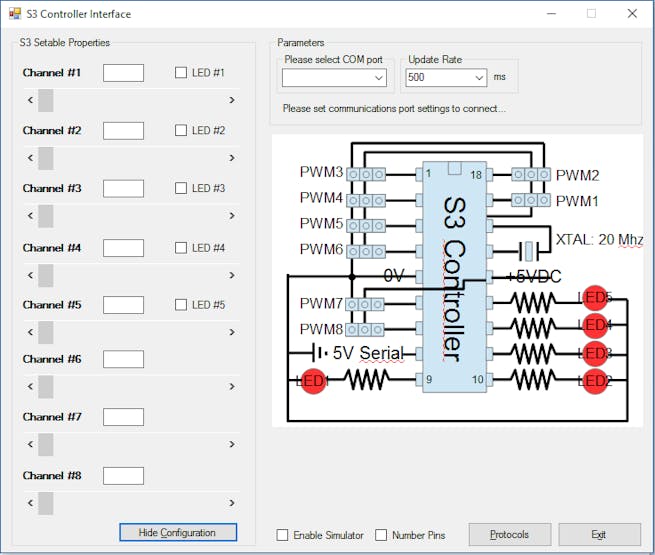The image size is (655, 555).
Task: Click the PWM2 header connector in diagram
Action: pos(531,174)
